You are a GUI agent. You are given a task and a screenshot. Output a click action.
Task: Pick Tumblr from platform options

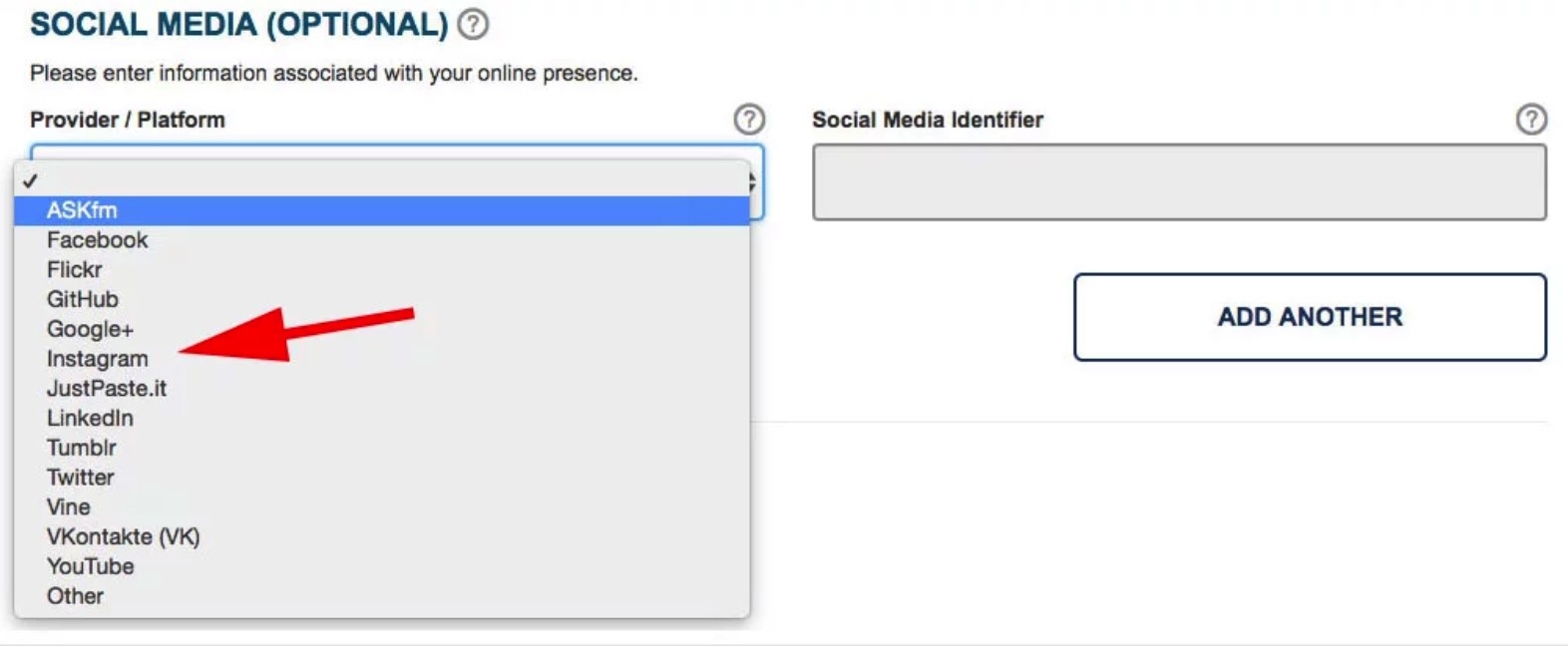coord(82,448)
